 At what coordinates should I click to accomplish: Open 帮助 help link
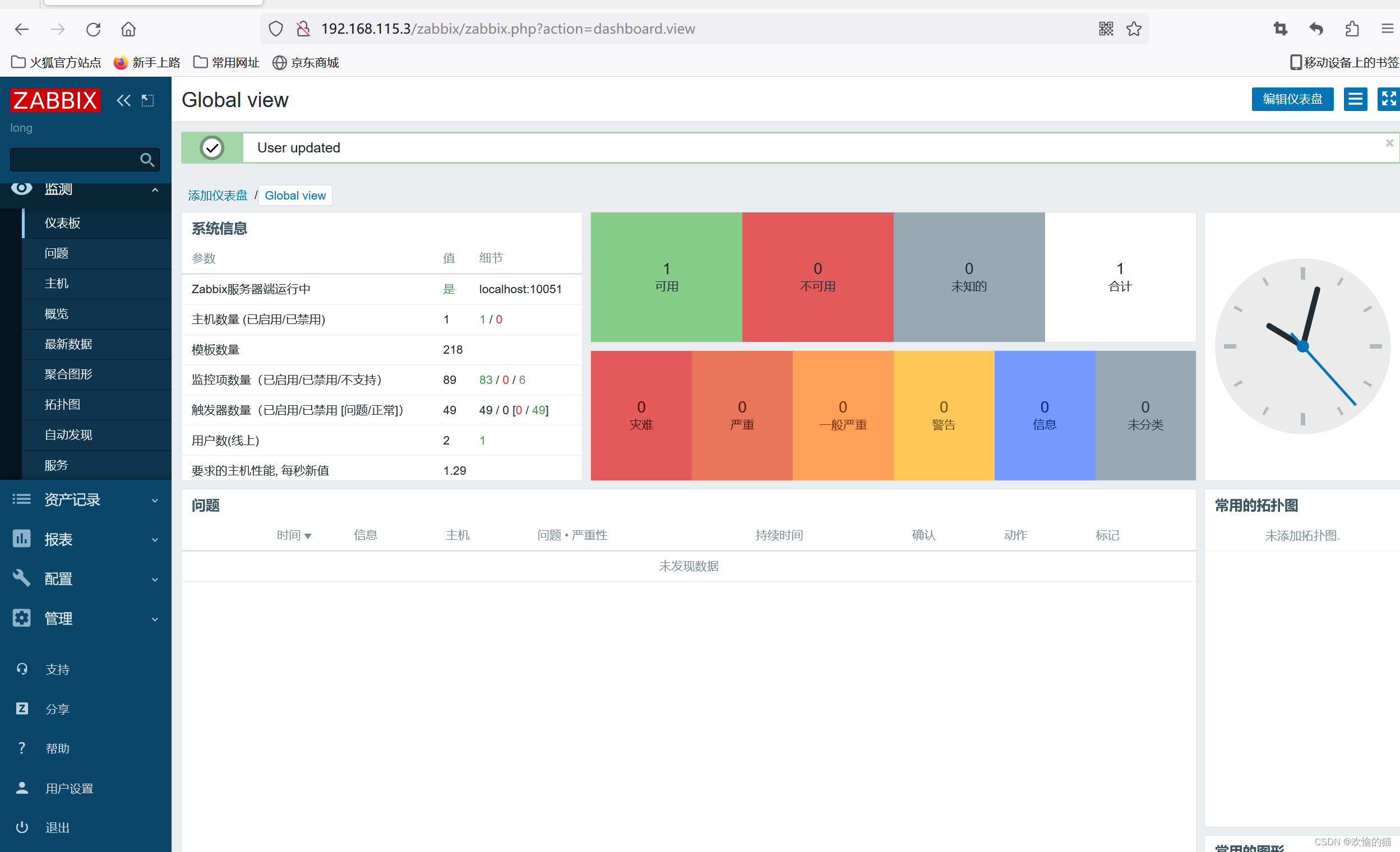click(57, 749)
